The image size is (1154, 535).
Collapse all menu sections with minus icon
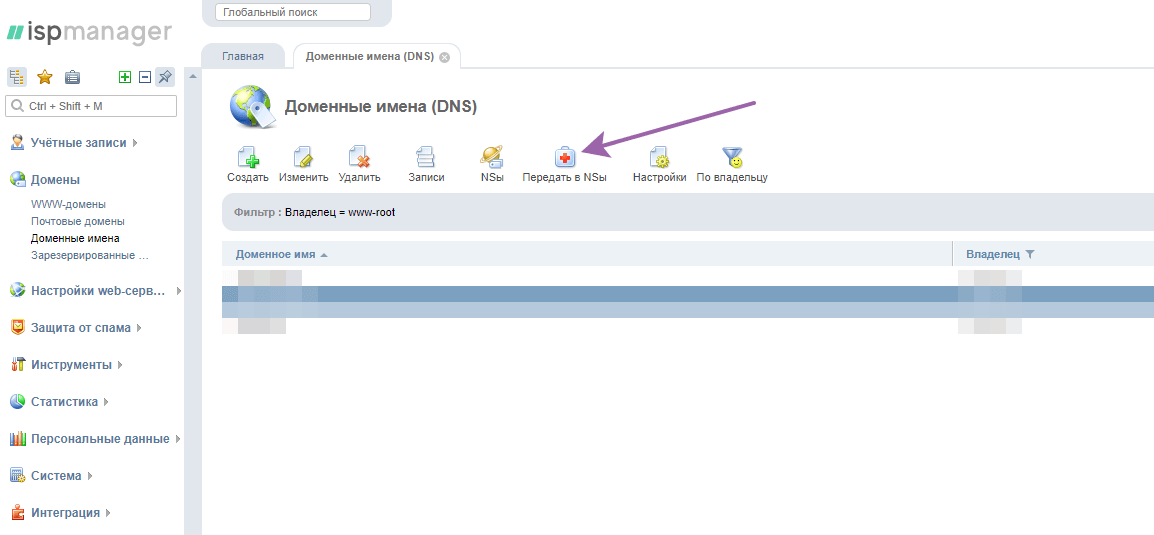pos(145,77)
